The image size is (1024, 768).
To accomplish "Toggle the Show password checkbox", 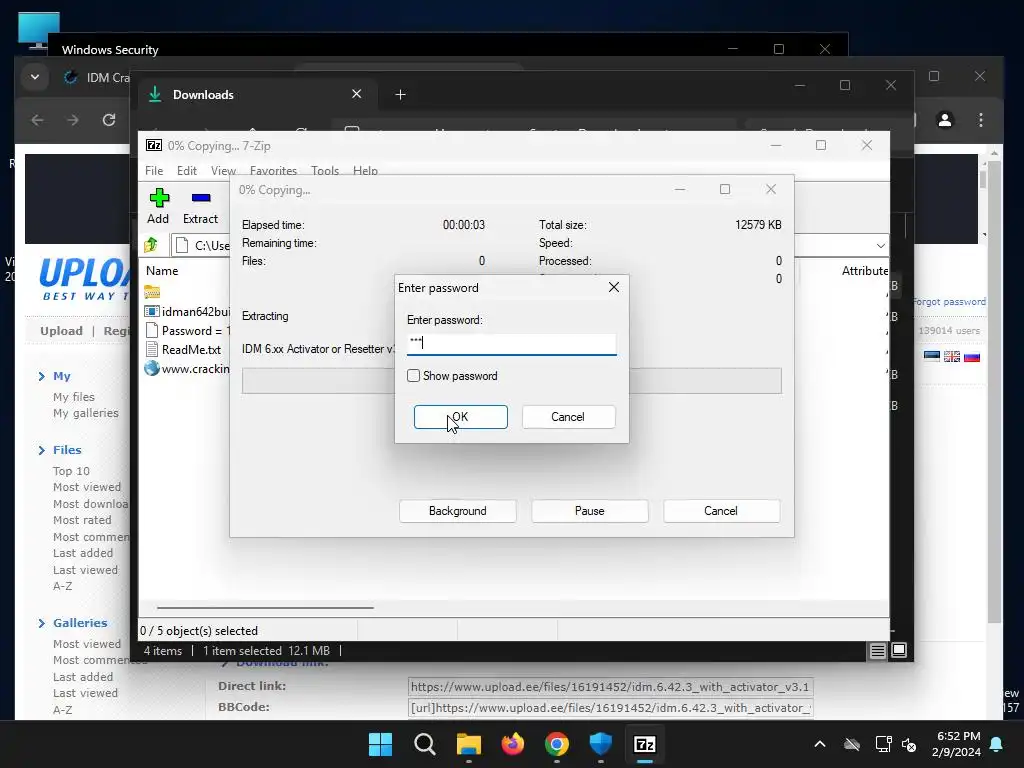I will point(413,376).
